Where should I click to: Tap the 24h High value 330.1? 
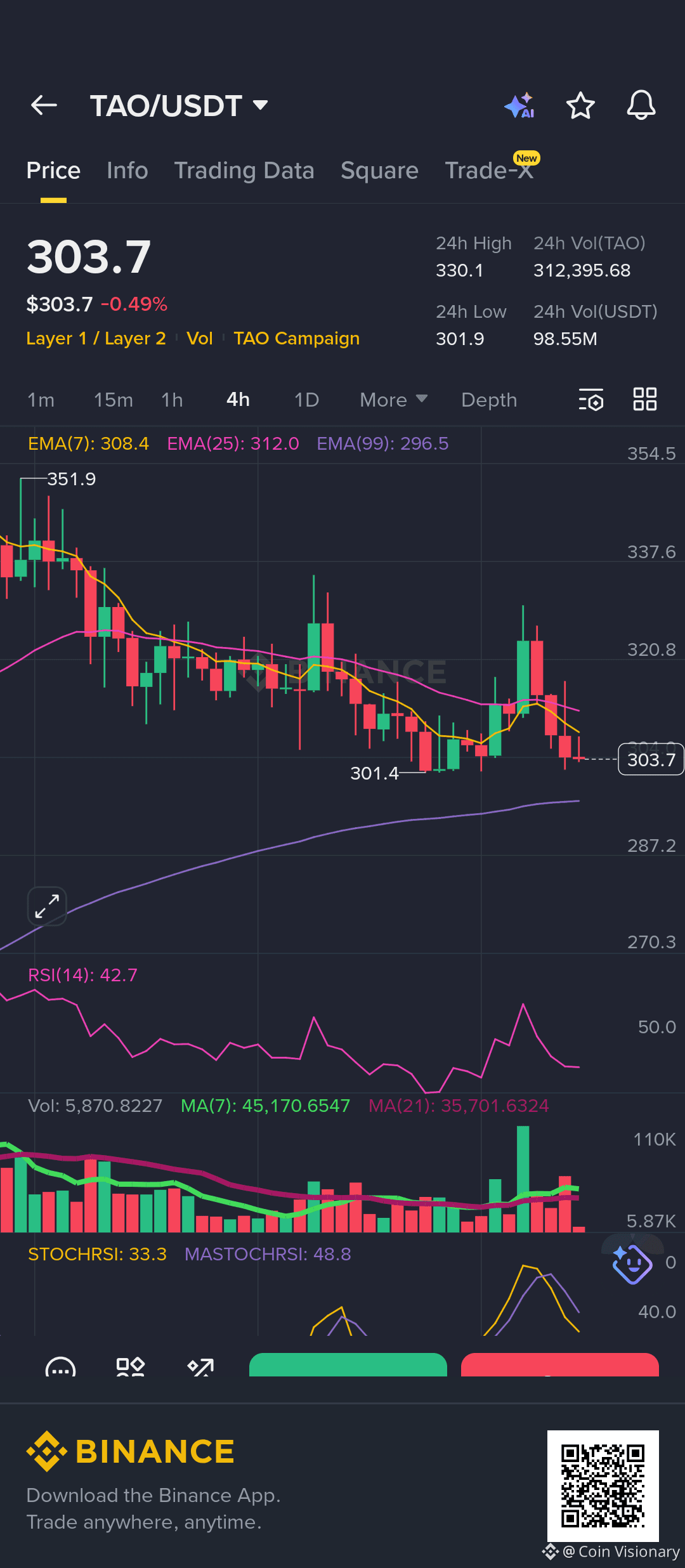click(x=460, y=270)
